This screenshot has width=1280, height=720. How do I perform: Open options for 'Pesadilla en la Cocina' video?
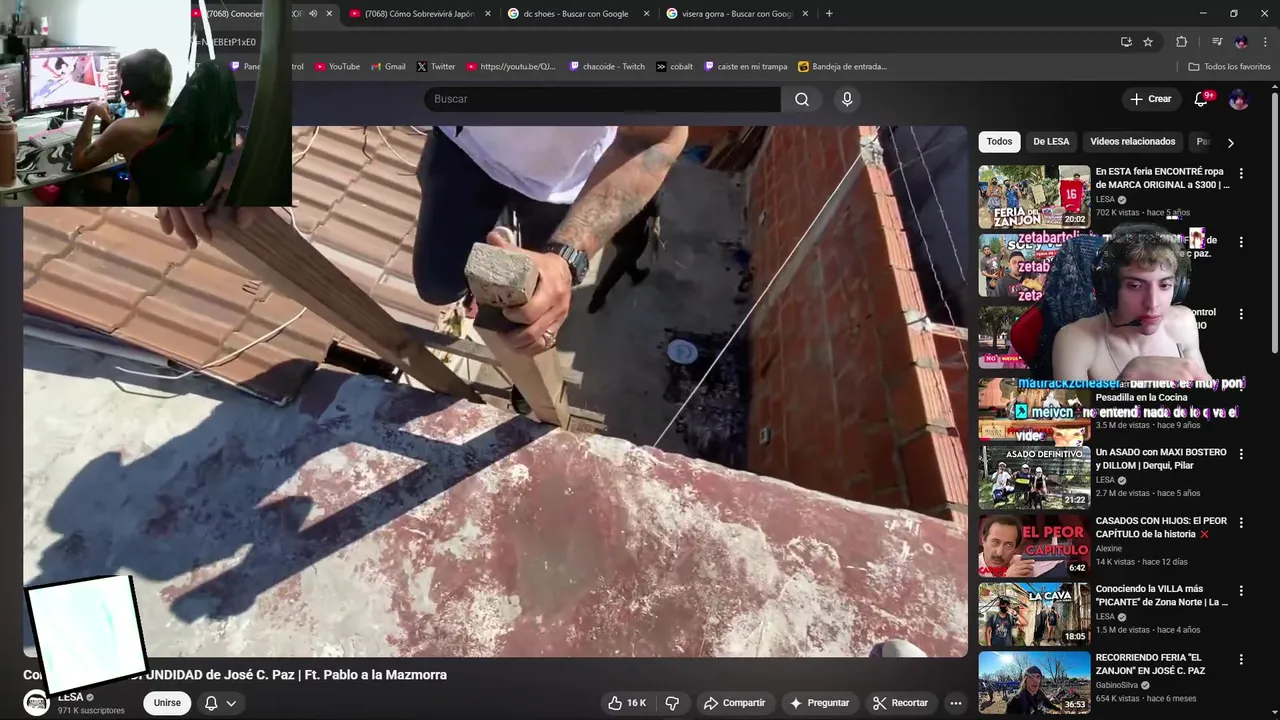point(1241,386)
